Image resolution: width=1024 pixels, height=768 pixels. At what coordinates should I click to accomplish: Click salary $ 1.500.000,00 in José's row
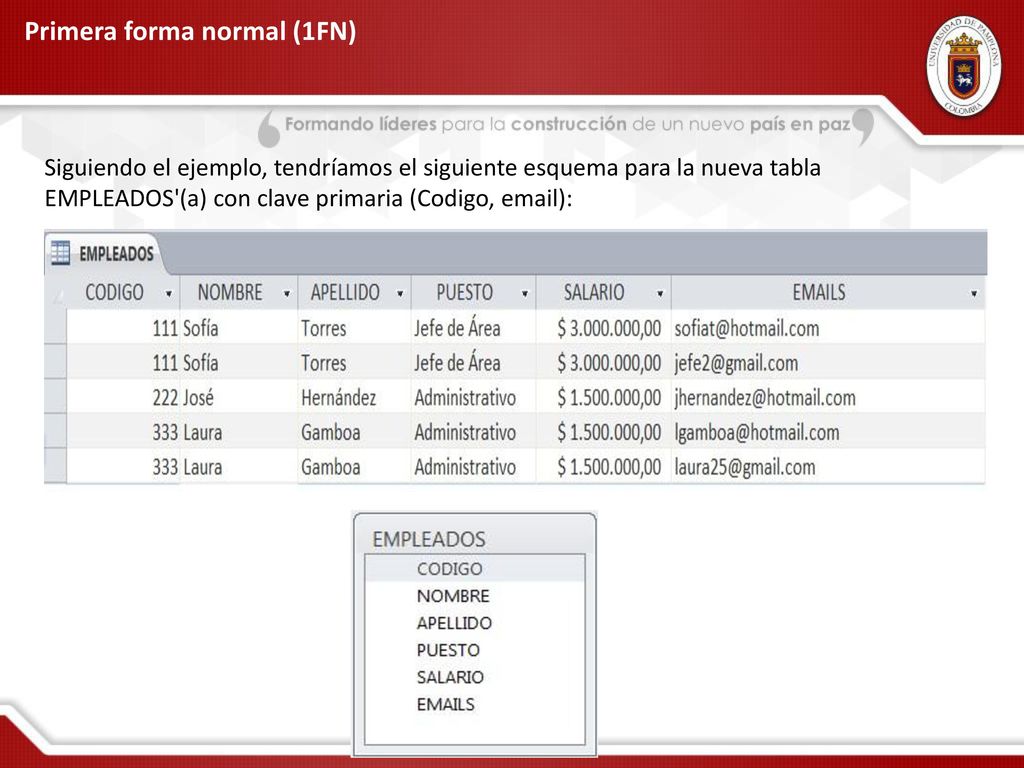pyautogui.click(x=603, y=397)
